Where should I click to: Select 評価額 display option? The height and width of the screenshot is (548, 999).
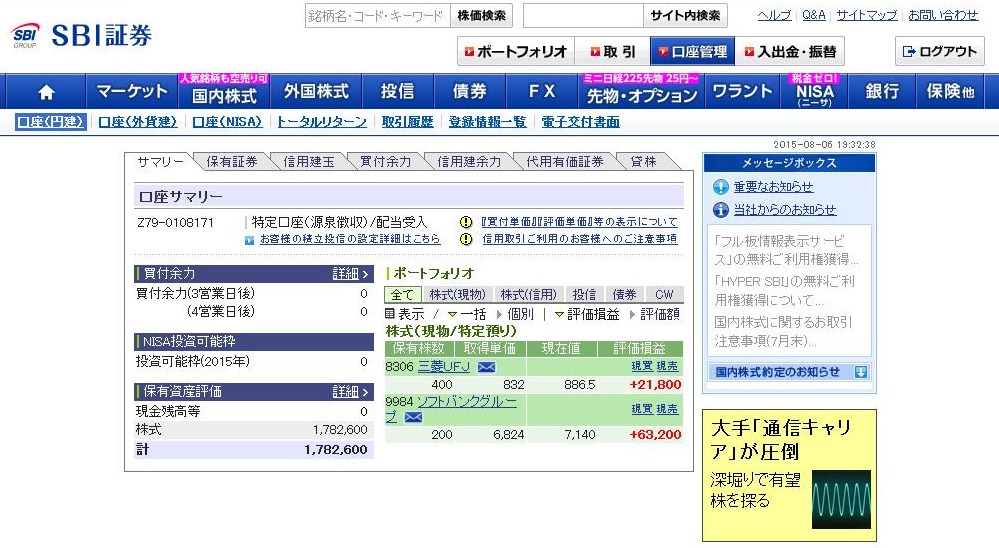point(659,314)
